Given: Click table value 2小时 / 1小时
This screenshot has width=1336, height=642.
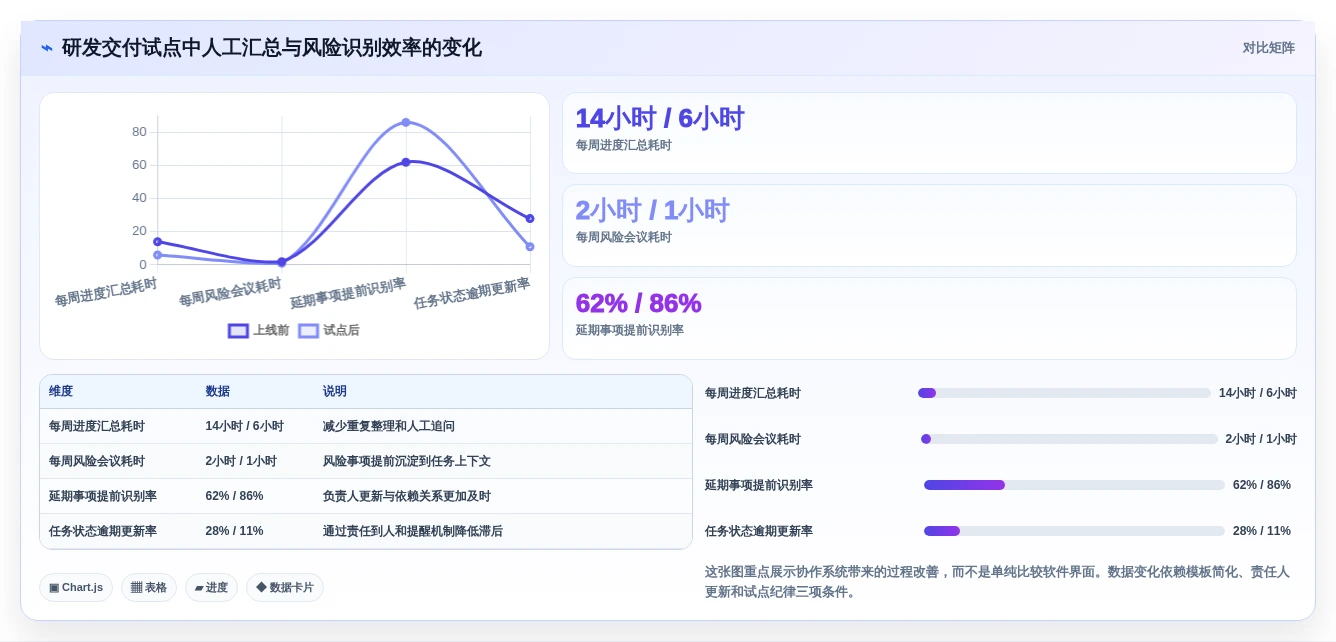Looking at the screenshot, I should 241,461.
